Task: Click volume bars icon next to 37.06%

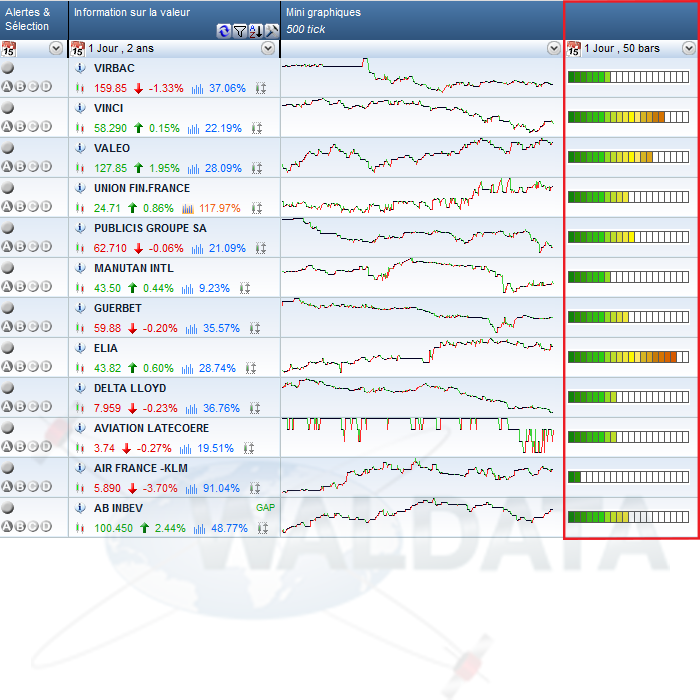Action: (x=197, y=89)
